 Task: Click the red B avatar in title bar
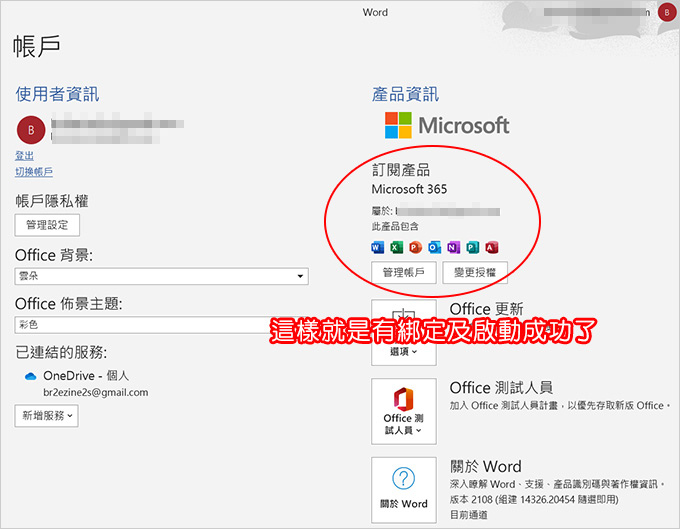[x=667, y=12]
